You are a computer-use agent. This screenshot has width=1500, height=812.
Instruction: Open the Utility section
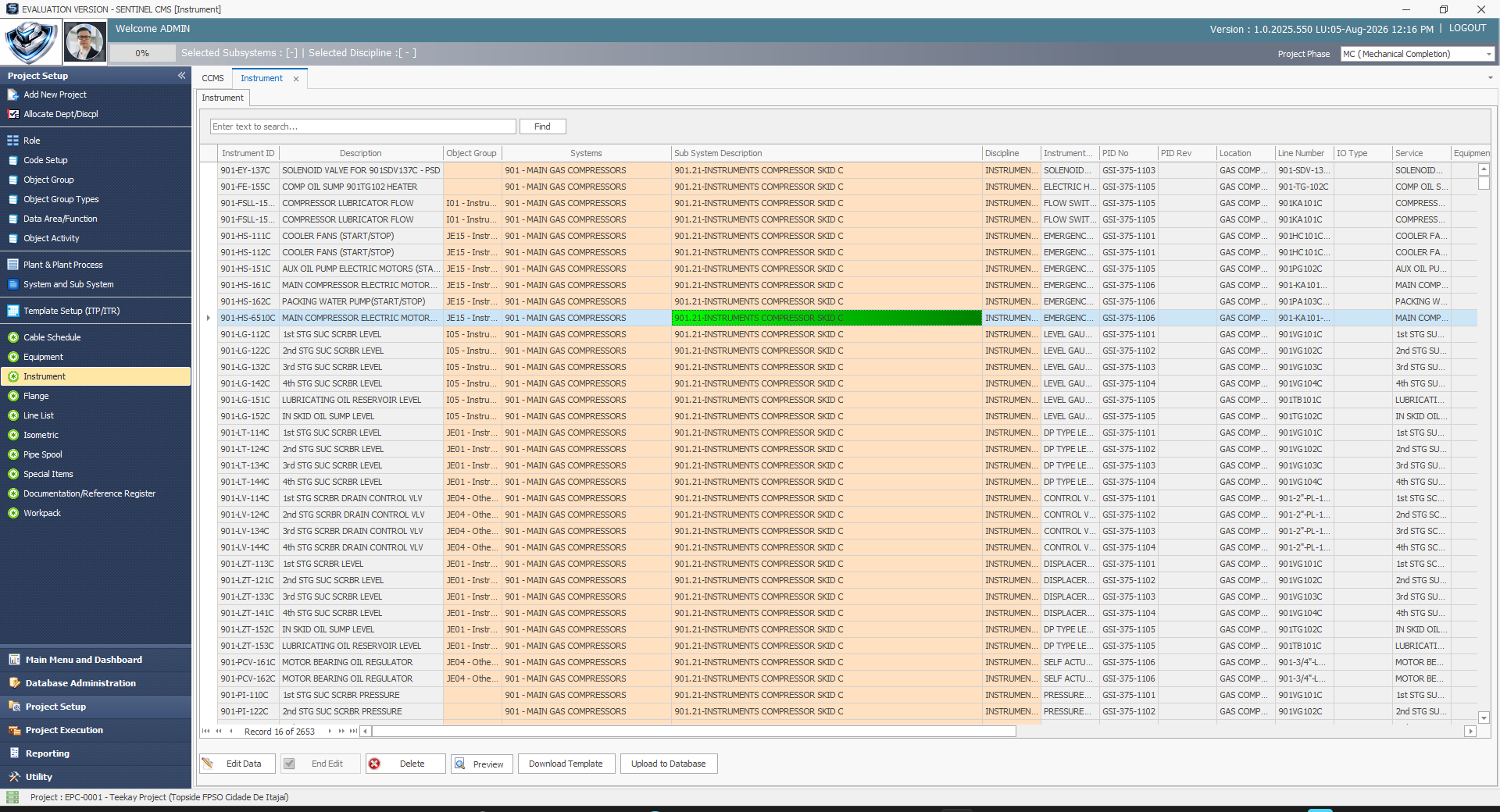pyautogui.click(x=95, y=777)
